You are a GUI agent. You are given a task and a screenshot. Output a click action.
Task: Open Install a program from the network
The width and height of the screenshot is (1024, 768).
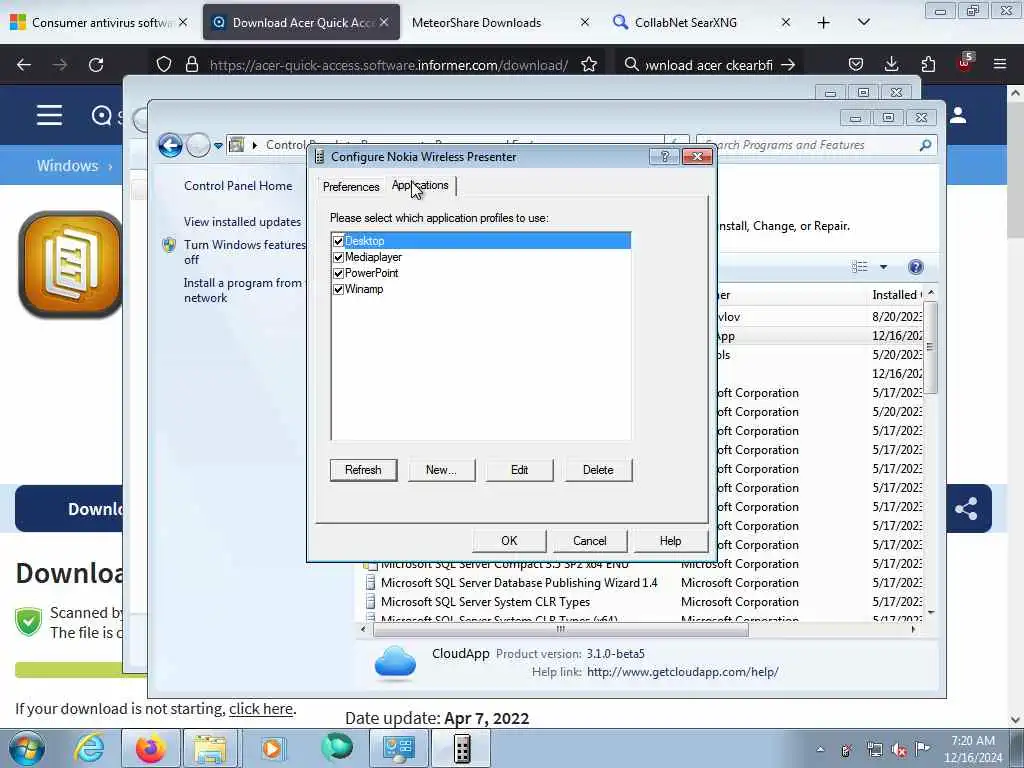(242, 290)
